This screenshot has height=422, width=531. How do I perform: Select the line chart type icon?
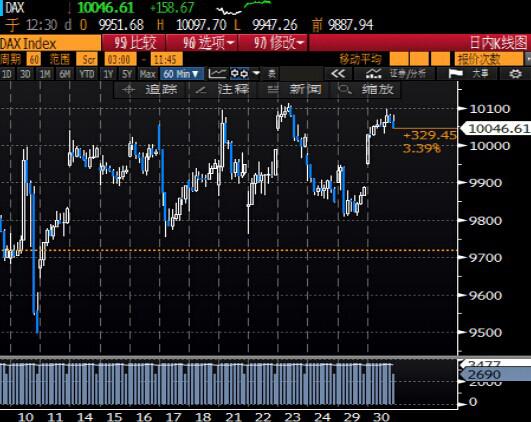pyautogui.click(x=217, y=73)
